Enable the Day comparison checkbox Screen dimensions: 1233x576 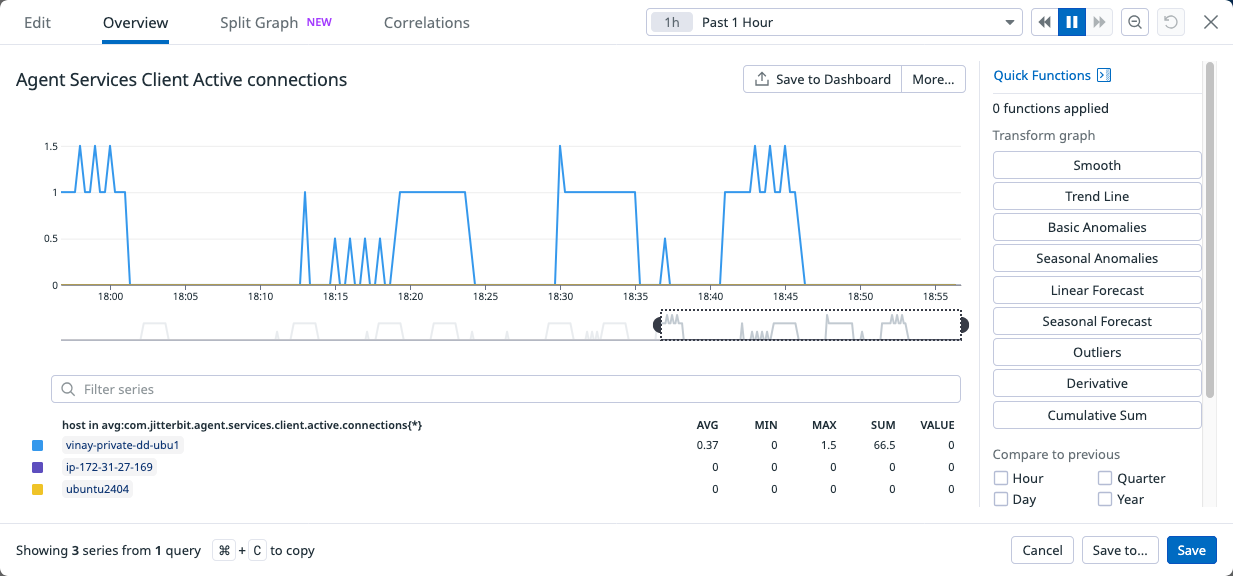pos(1000,499)
